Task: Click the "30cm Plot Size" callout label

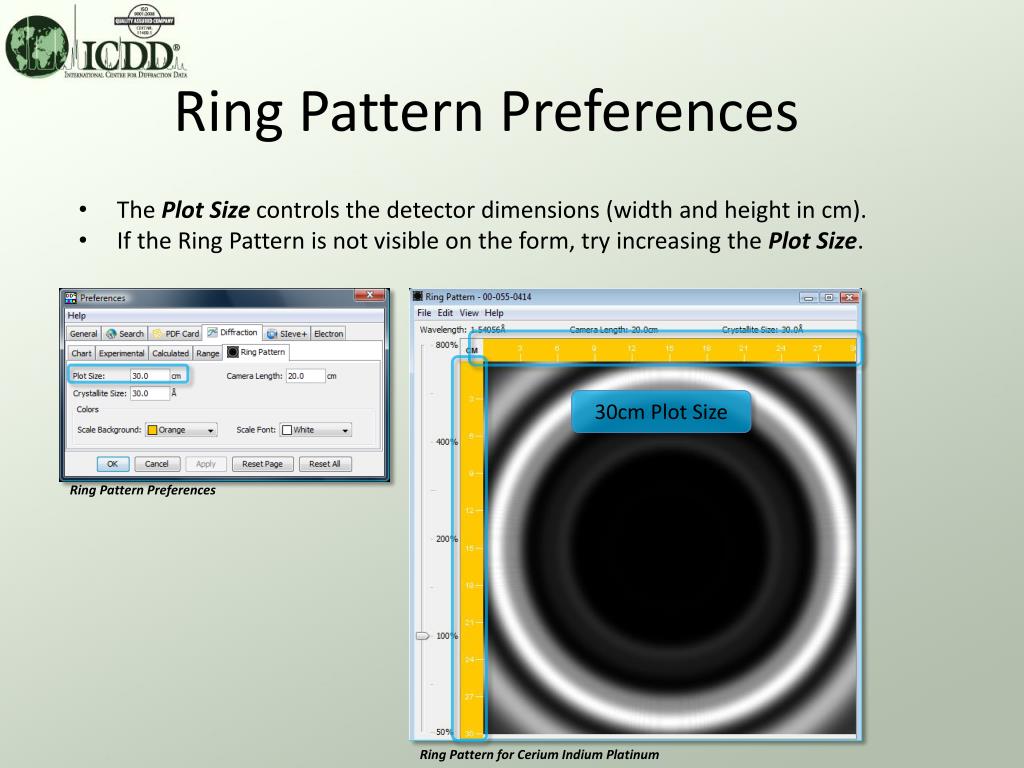Action: pyautogui.click(x=661, y=411)
